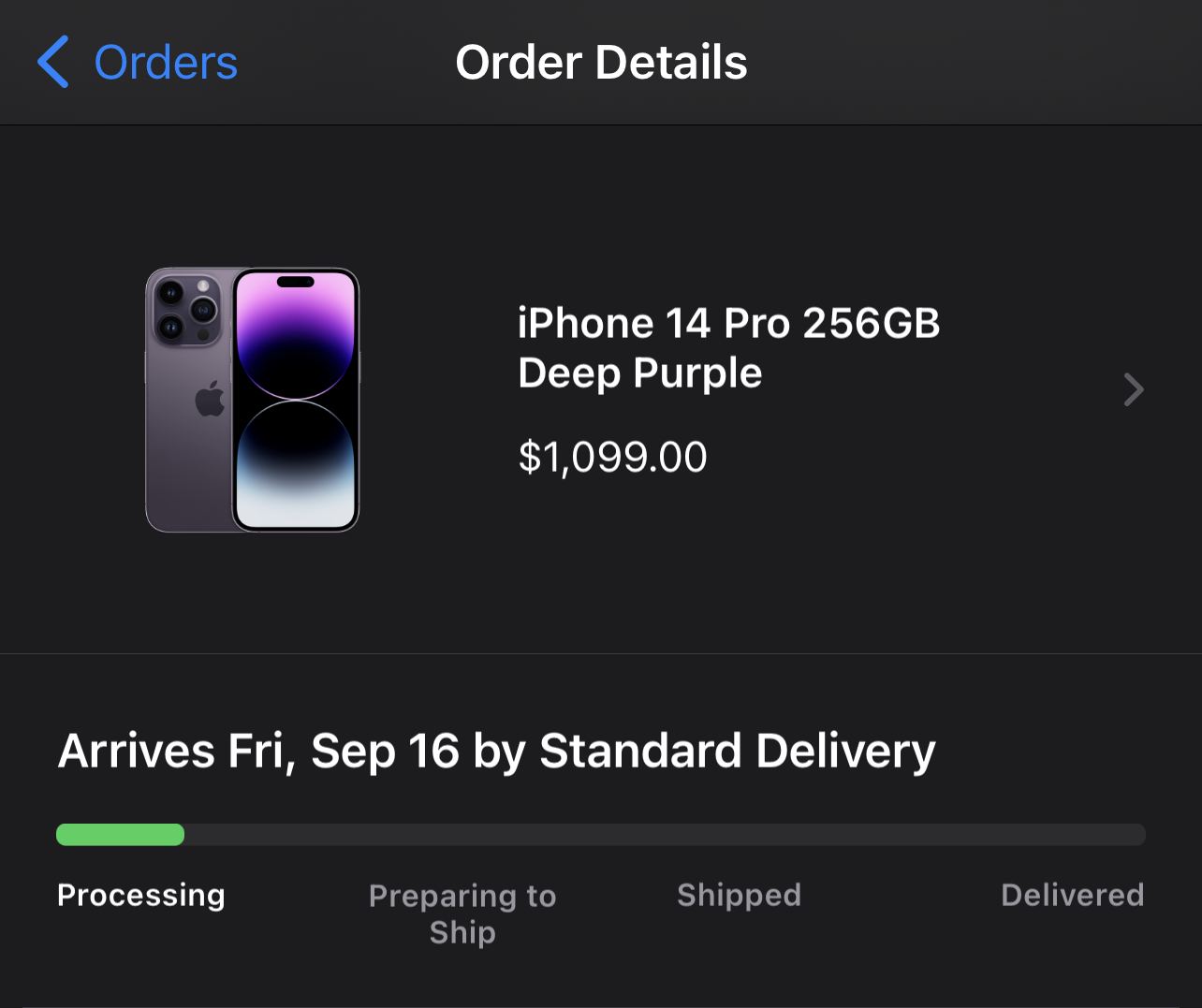Click the gray unfilled progress track

(665, 835)
